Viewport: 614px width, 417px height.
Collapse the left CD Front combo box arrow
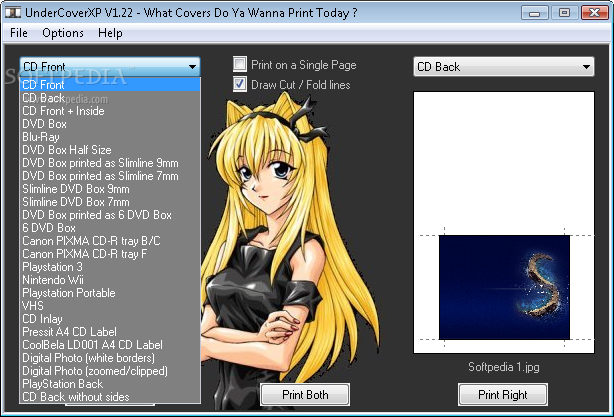click(192, 67)
